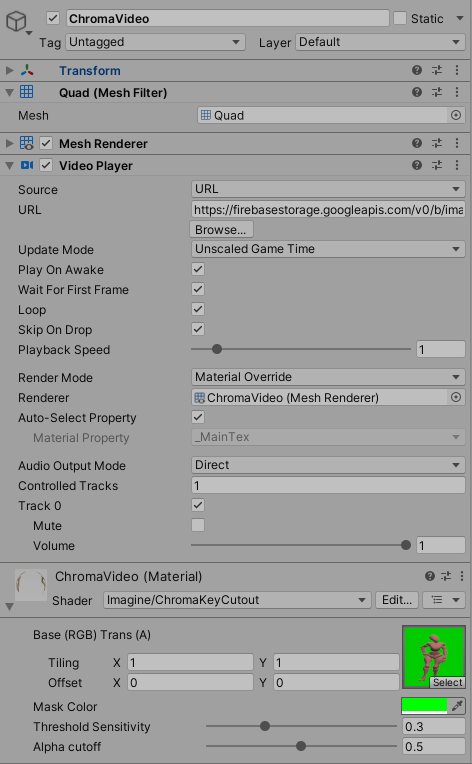Screen dimensions: 472x764
Task: Click the Transform axes icon
Action: pyautogui.click(x=27, y=70)
